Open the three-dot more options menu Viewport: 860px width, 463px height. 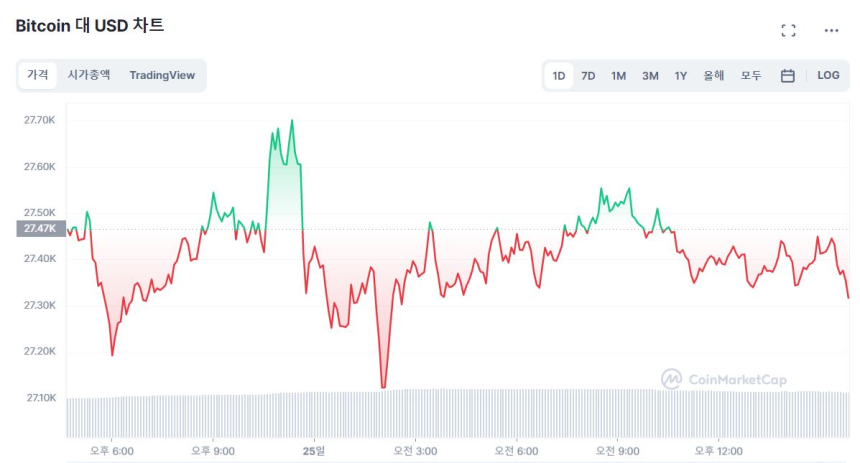(x=831, y=30)
